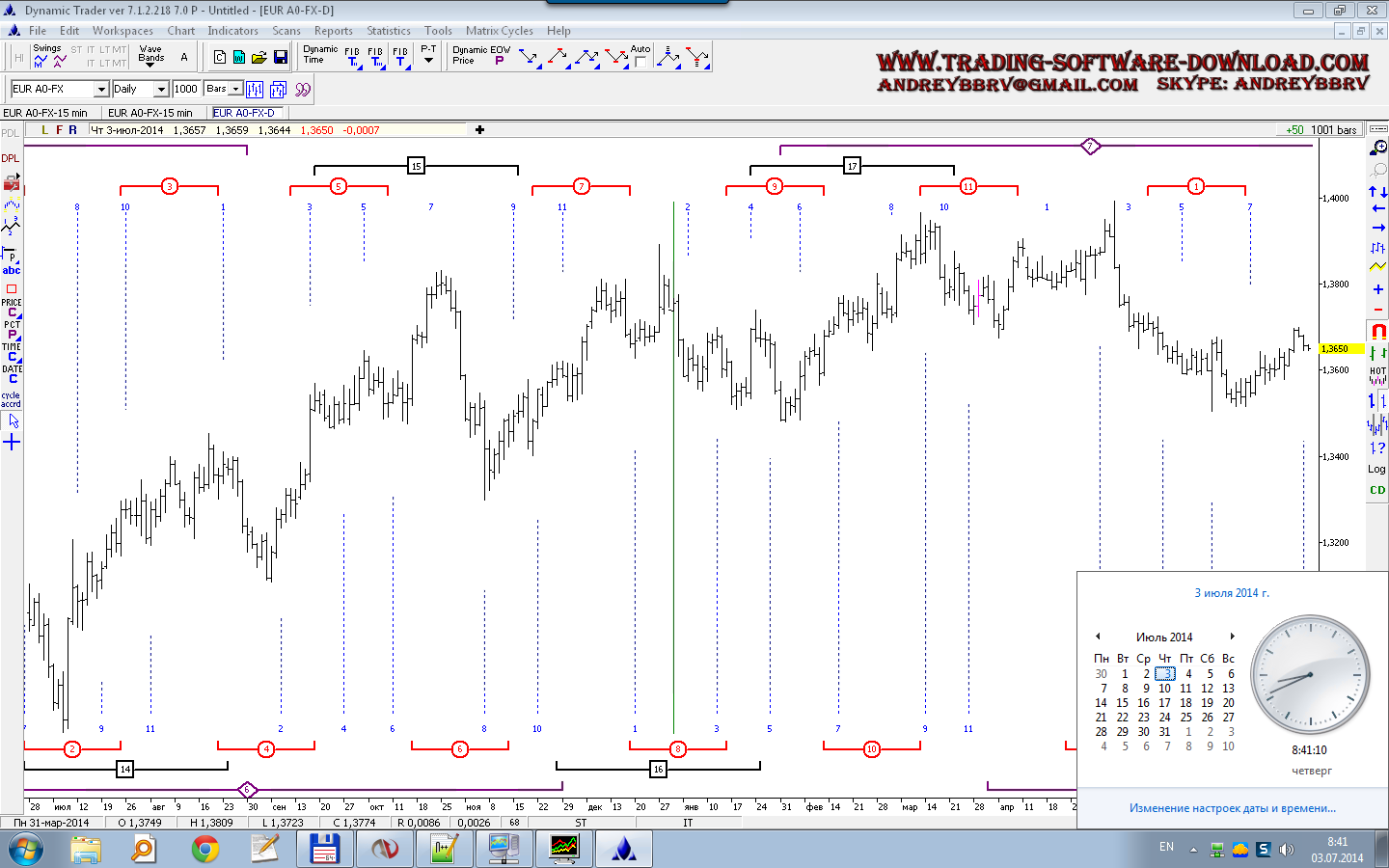Click the 1000 bars count field
Screen dimensions: 1389x868
(x=186, y=89)
